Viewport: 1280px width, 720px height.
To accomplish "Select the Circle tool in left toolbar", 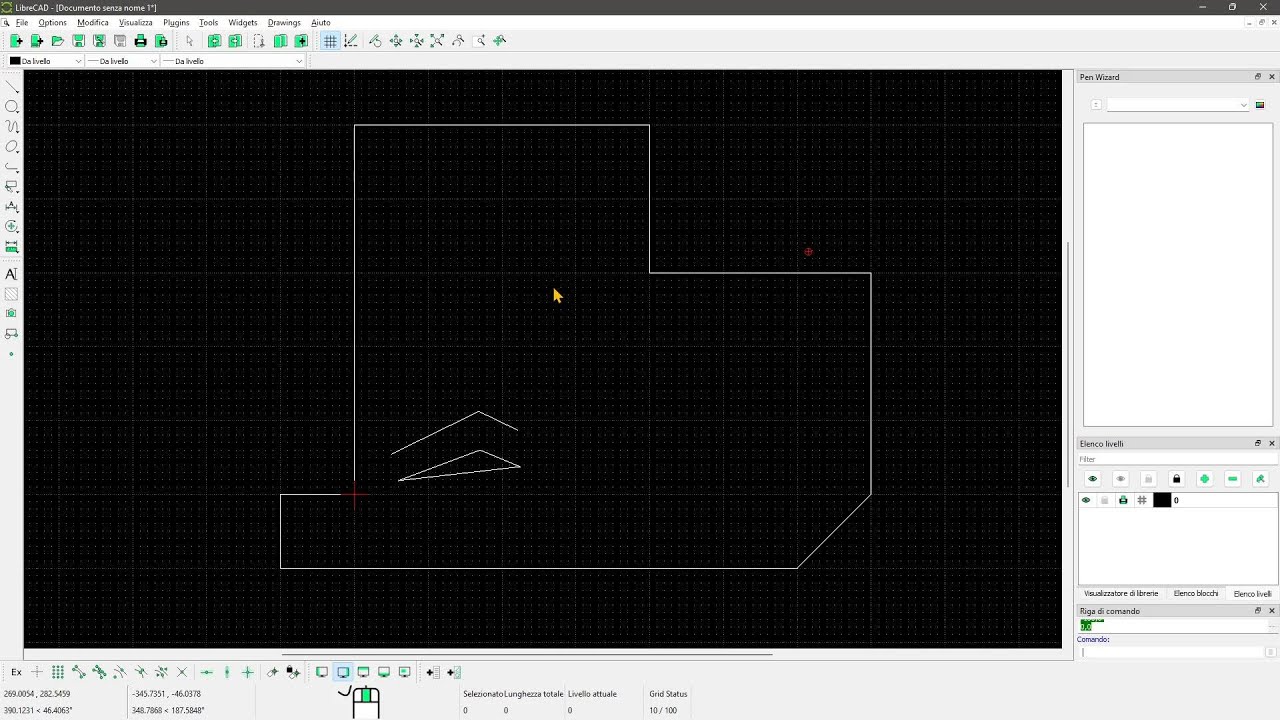I will 12,107.
